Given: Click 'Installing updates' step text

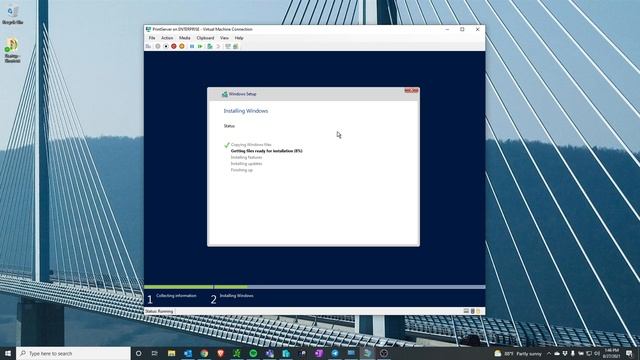Looking at the screenshot, I should click(247, 164).
